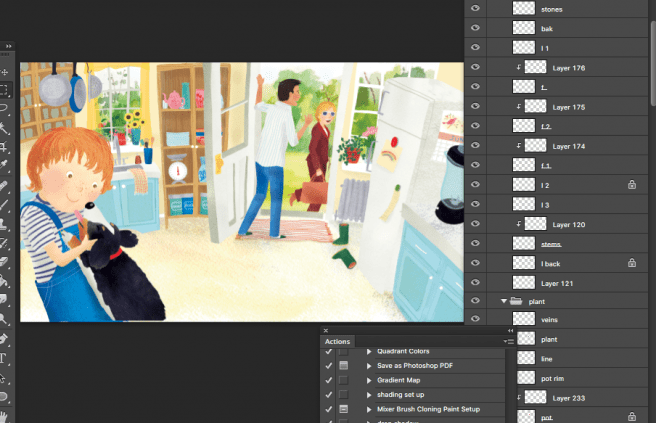The image size is (656, 423).
Task: Hide the "stones" layer
Action: coord(475,9)
